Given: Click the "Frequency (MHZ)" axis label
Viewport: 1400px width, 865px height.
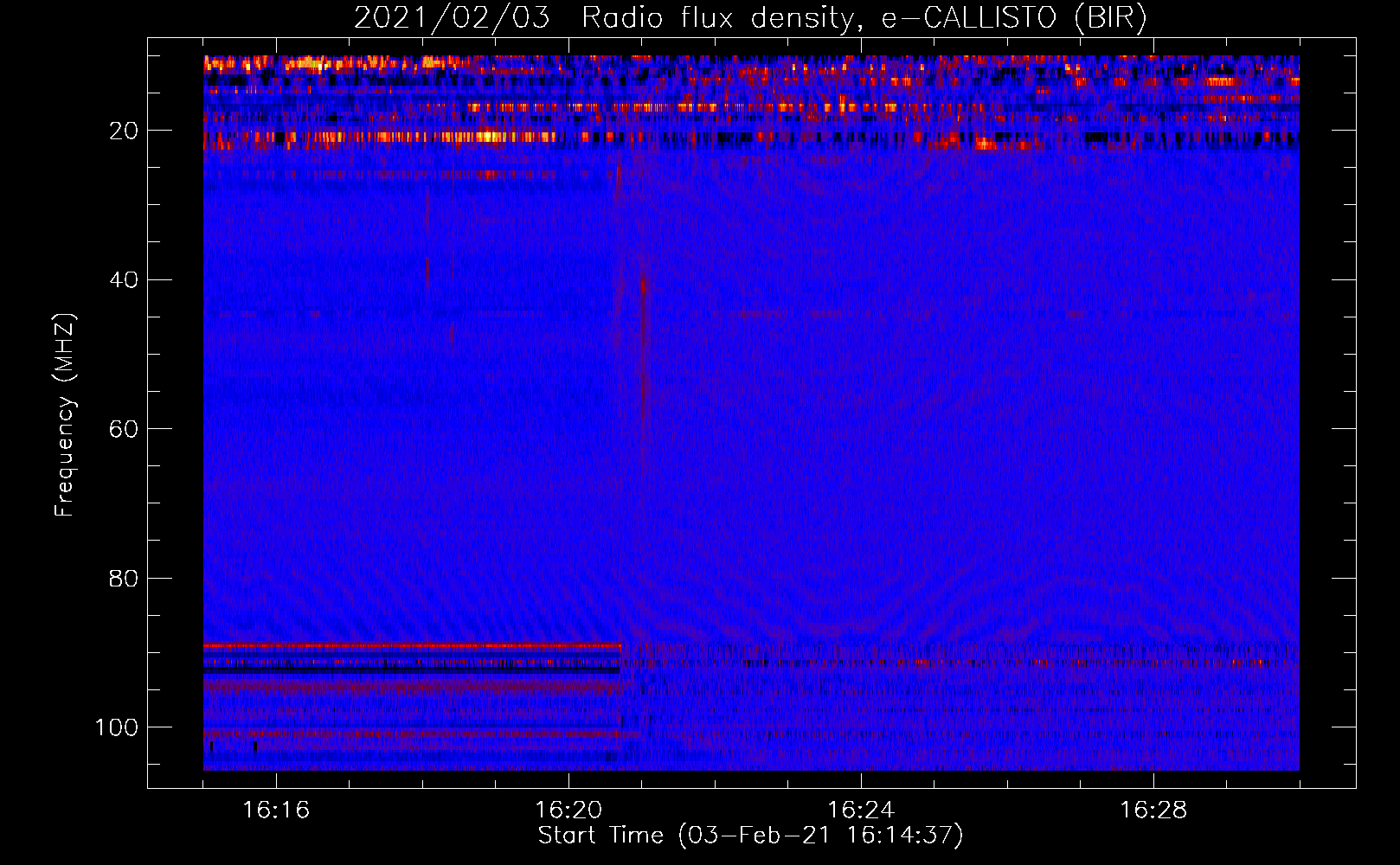Looking at the screenshot, I should coord(65,415).
